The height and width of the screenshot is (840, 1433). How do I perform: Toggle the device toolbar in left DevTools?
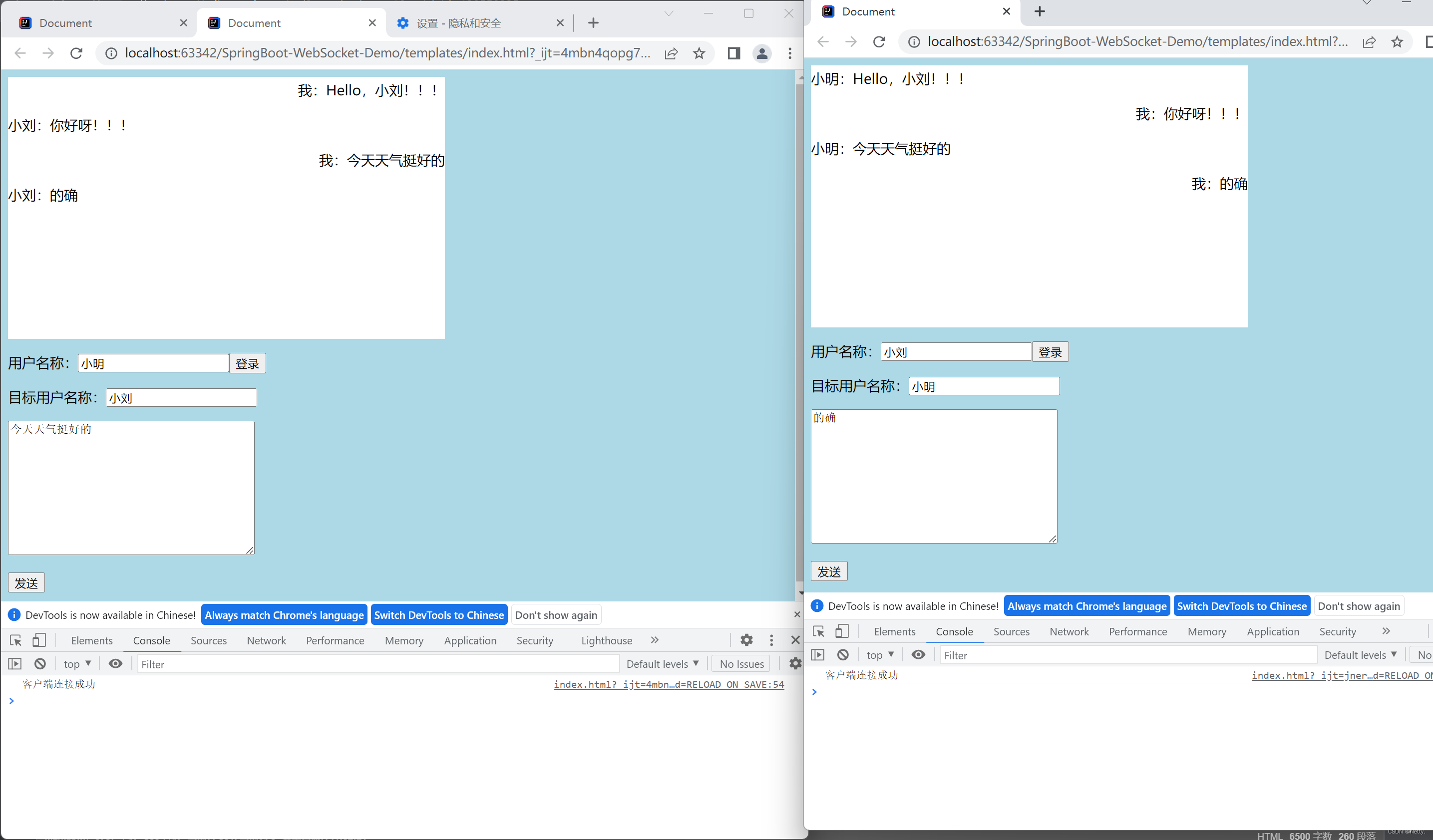point(38,640)
